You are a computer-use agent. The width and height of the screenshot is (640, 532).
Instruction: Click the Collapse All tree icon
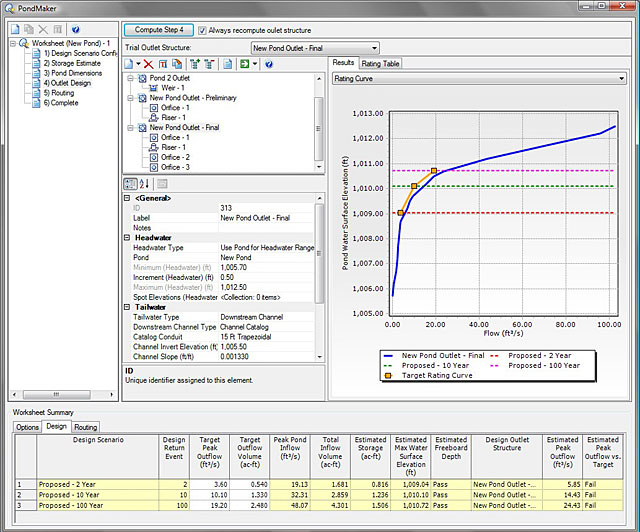pyautogui.click(x=209, y=64)
